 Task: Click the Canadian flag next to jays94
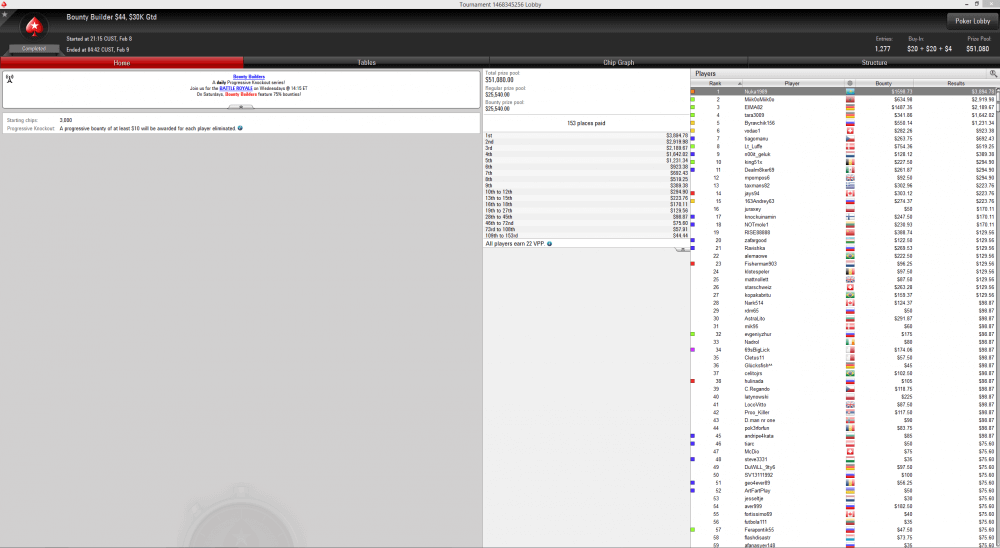pyautogui.click(x=850, y=193)
